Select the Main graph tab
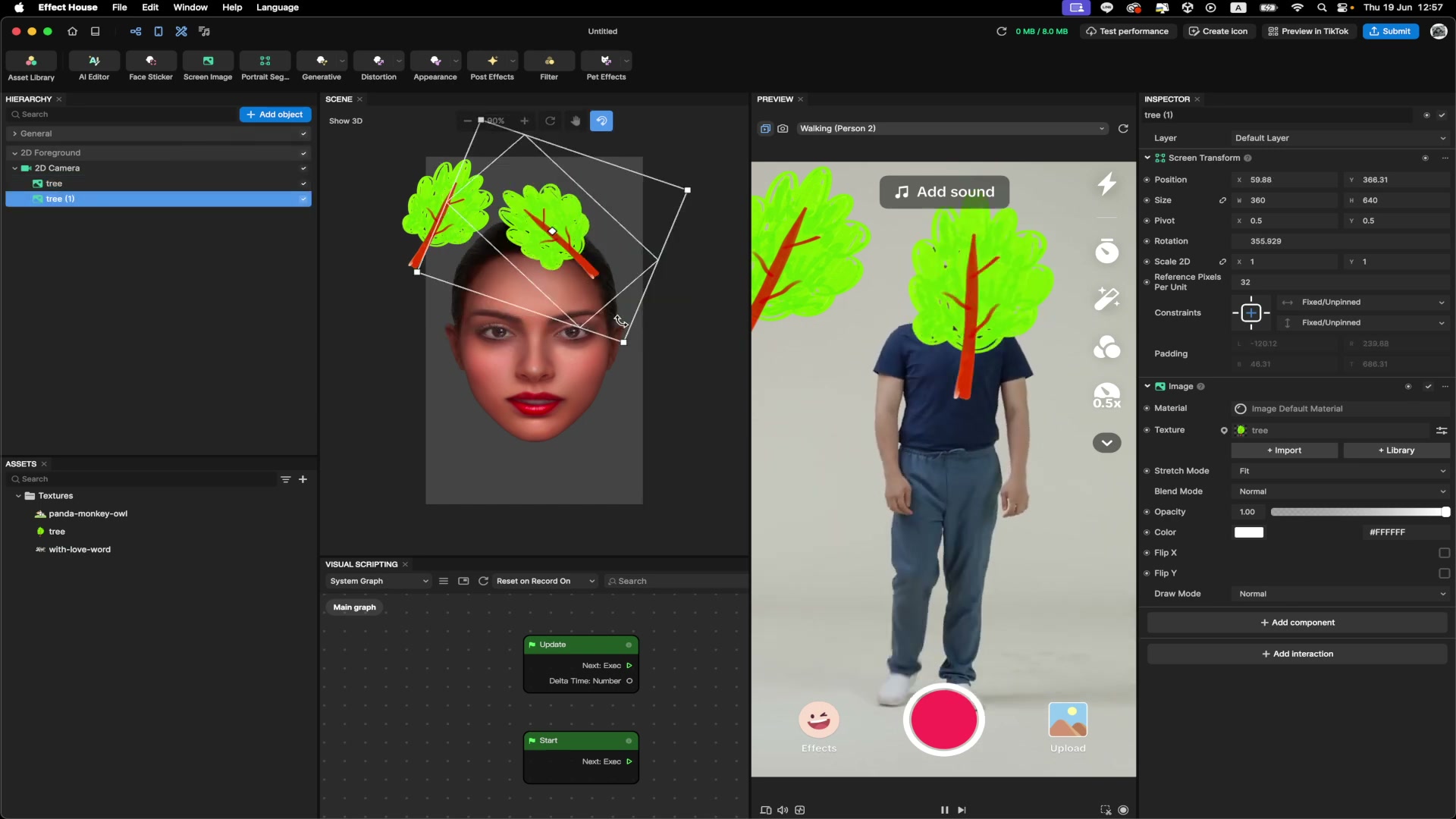The image size is (1456, 819). click(x=354, y=607)
